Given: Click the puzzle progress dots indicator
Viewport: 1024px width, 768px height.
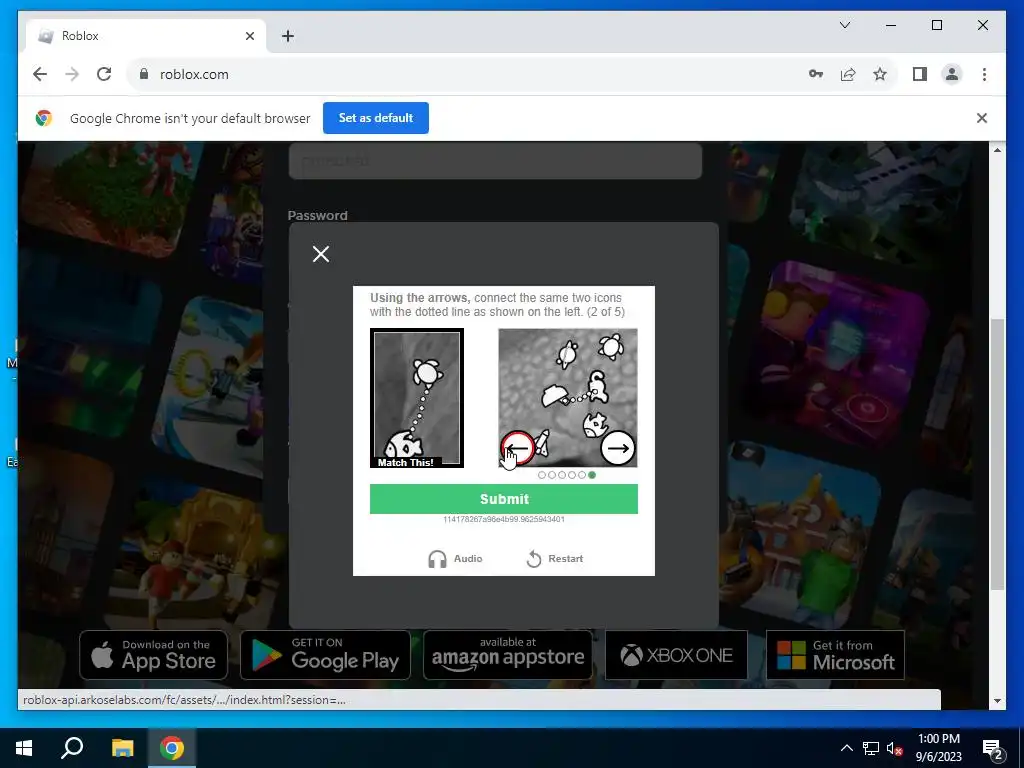Looking at the screenshot, I should coord(566,475).
